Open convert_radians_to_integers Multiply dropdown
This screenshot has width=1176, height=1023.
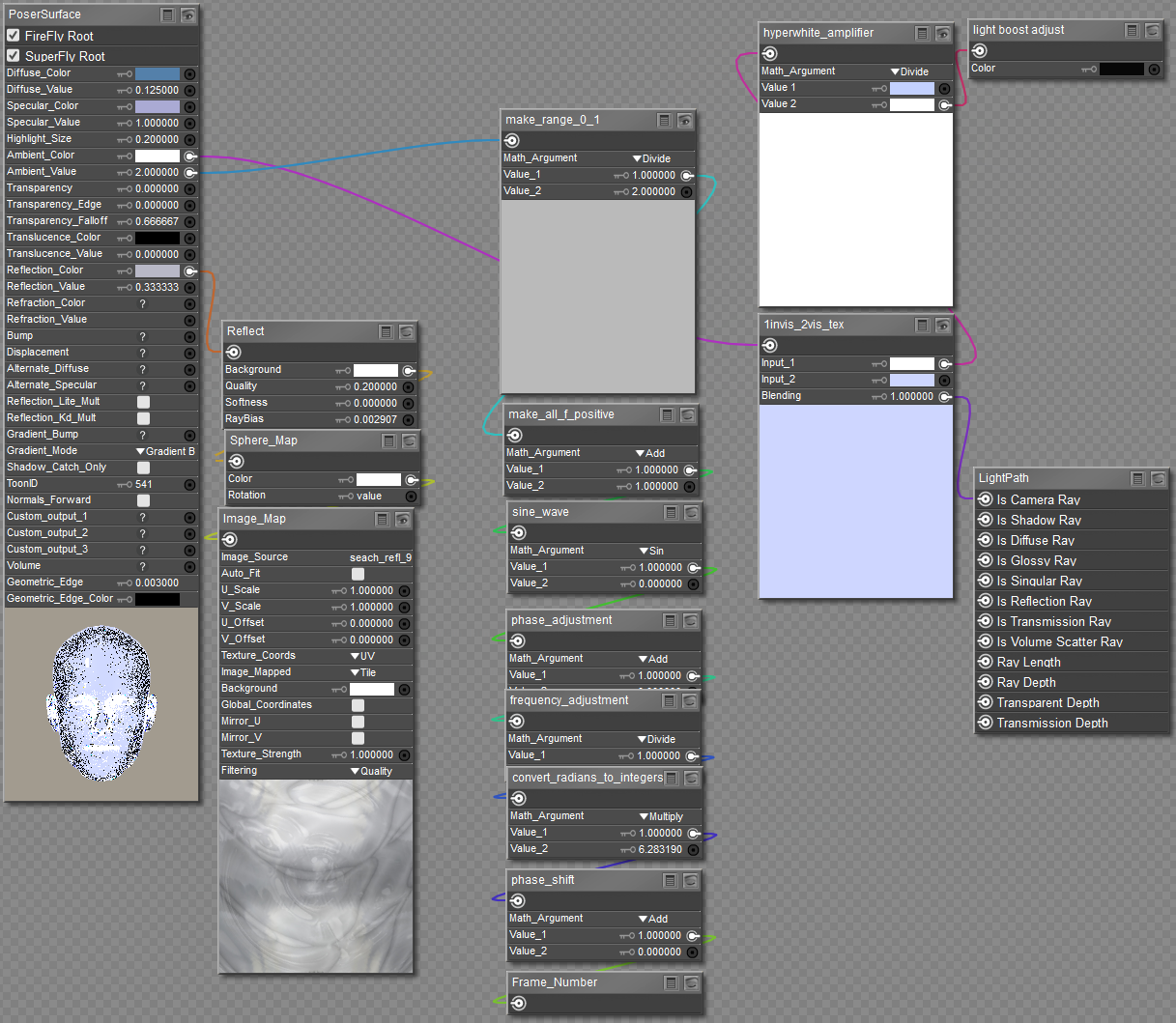click(660, 816)
